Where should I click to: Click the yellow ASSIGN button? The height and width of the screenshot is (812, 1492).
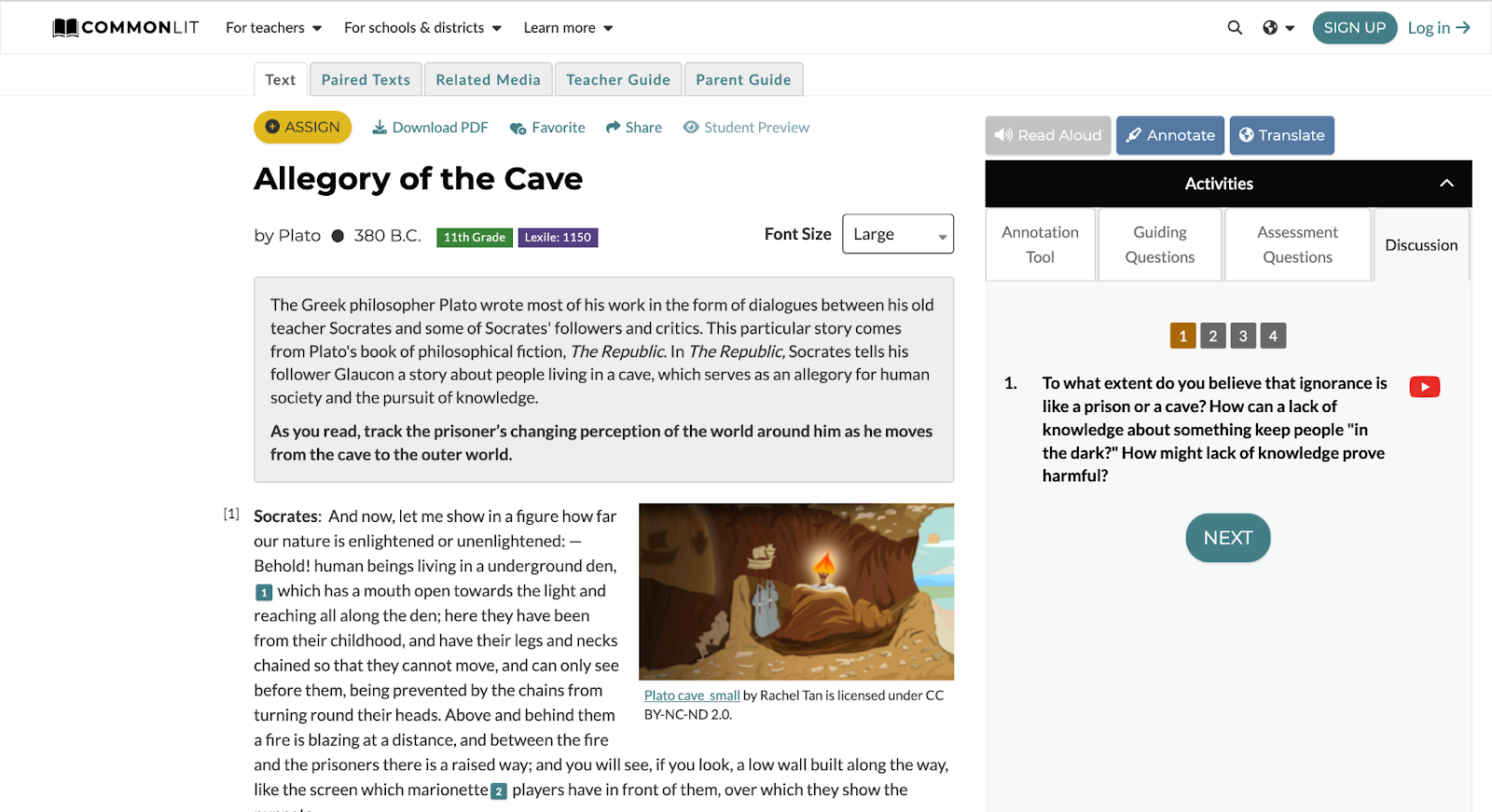pos(302,127)
